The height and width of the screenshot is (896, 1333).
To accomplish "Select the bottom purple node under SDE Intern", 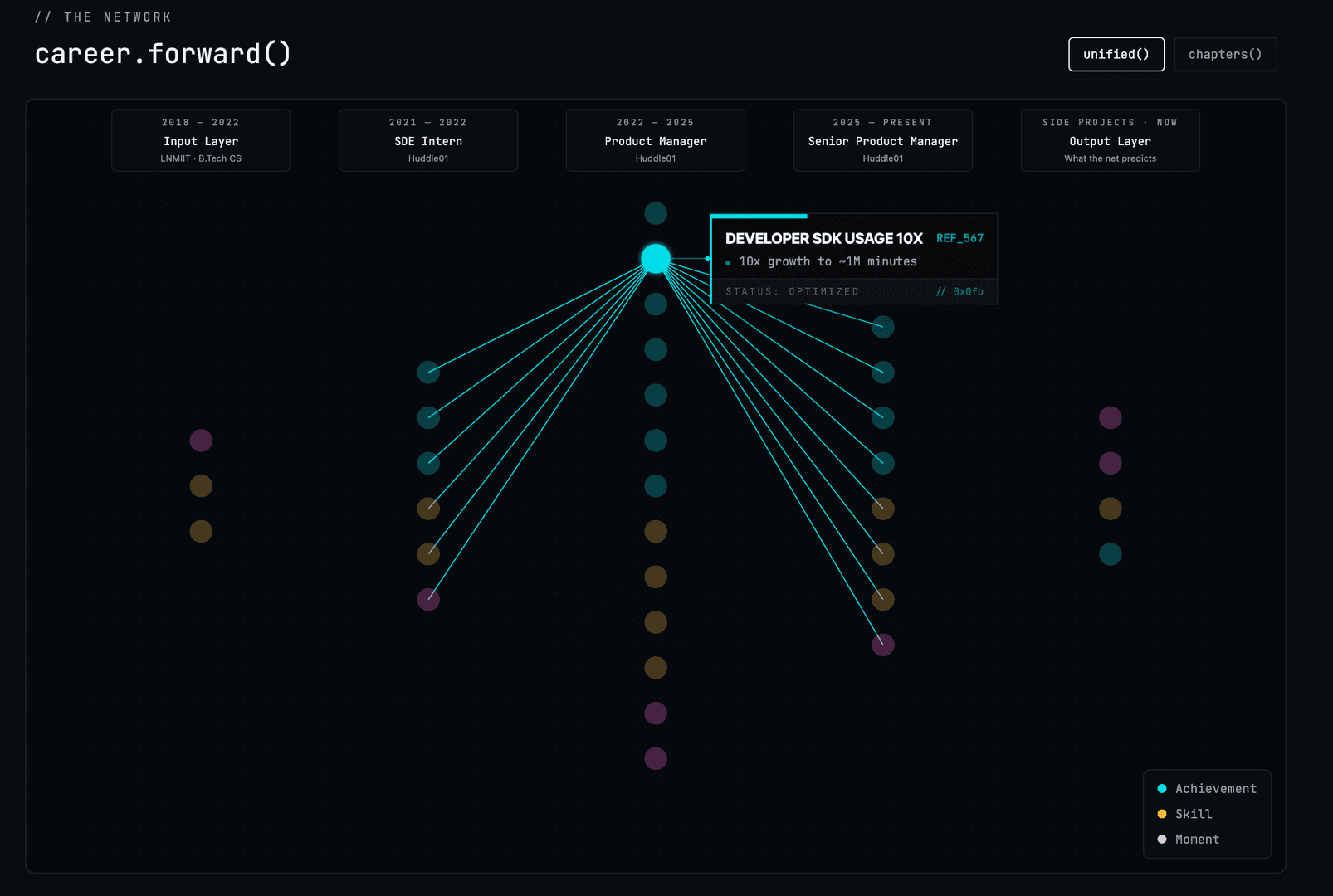I will tap(428, 599).
